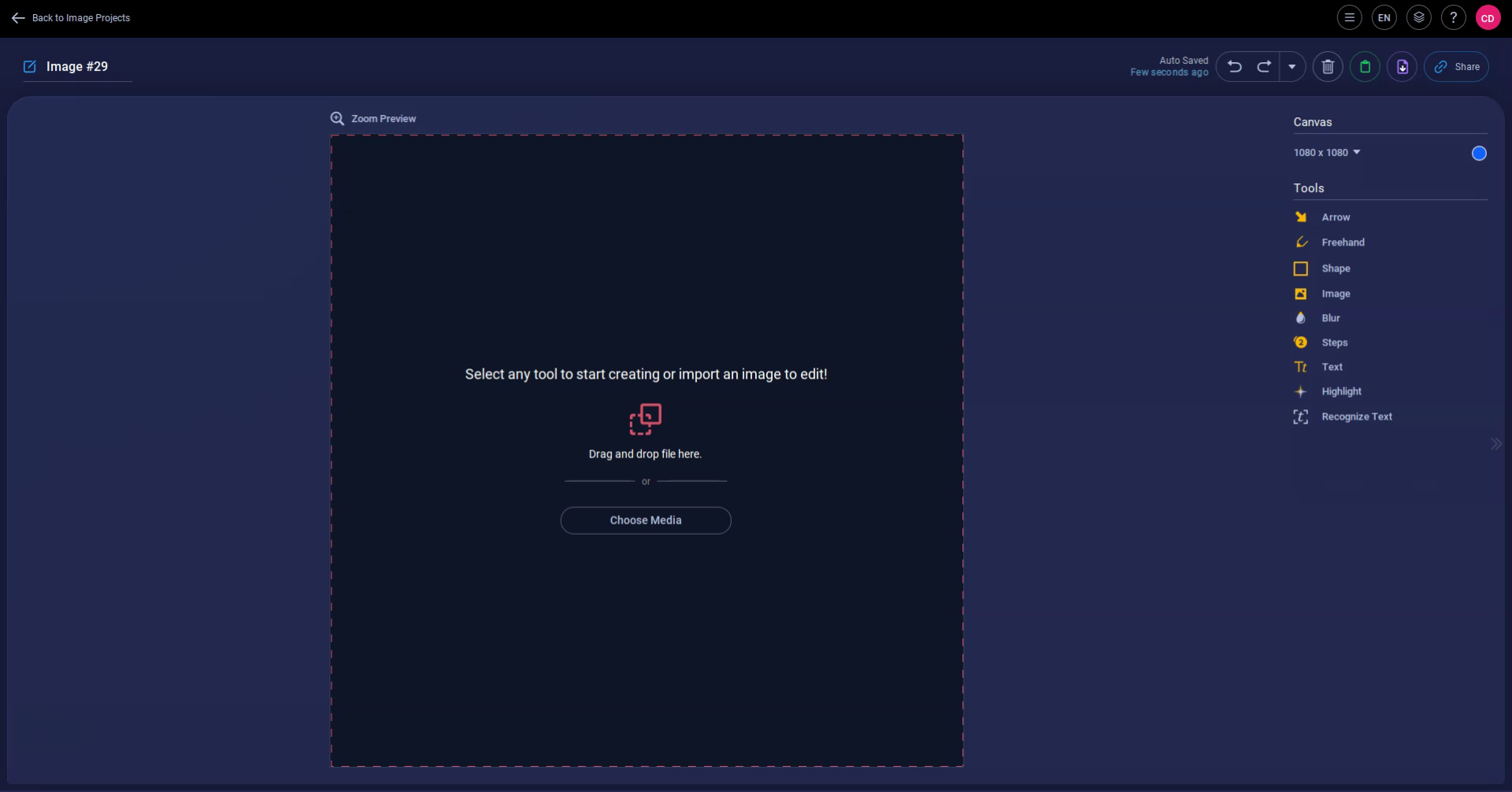
Task: Open the hamburger menu at top
Action: [x=1349, y=18]
